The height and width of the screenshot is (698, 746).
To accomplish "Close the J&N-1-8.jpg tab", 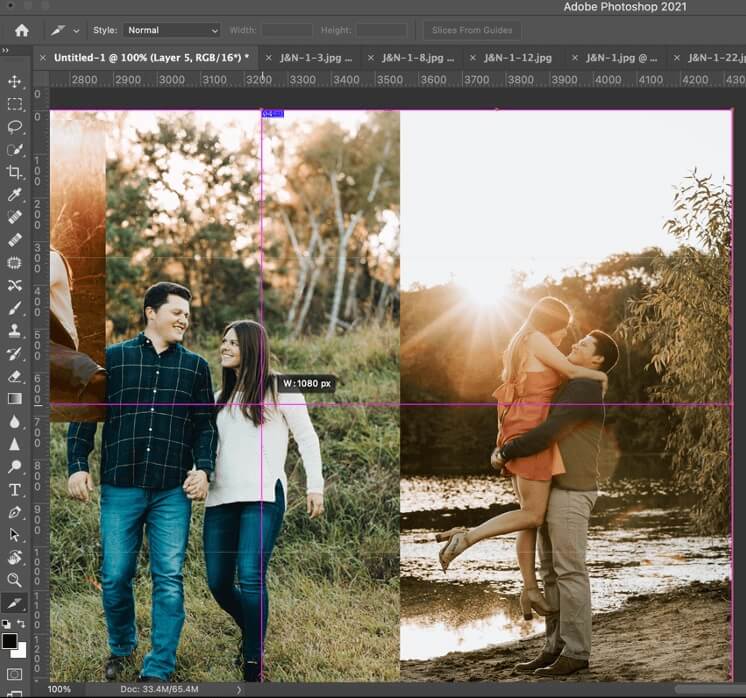I will [371, 58].
